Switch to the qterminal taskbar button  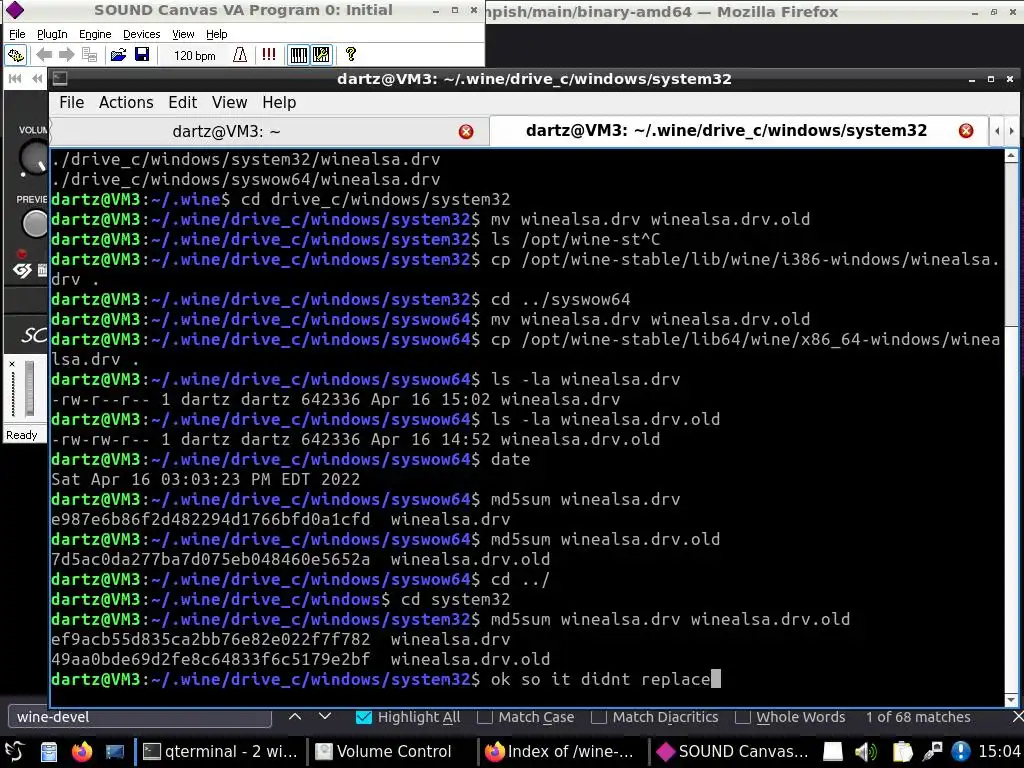(x=221, y=752)
